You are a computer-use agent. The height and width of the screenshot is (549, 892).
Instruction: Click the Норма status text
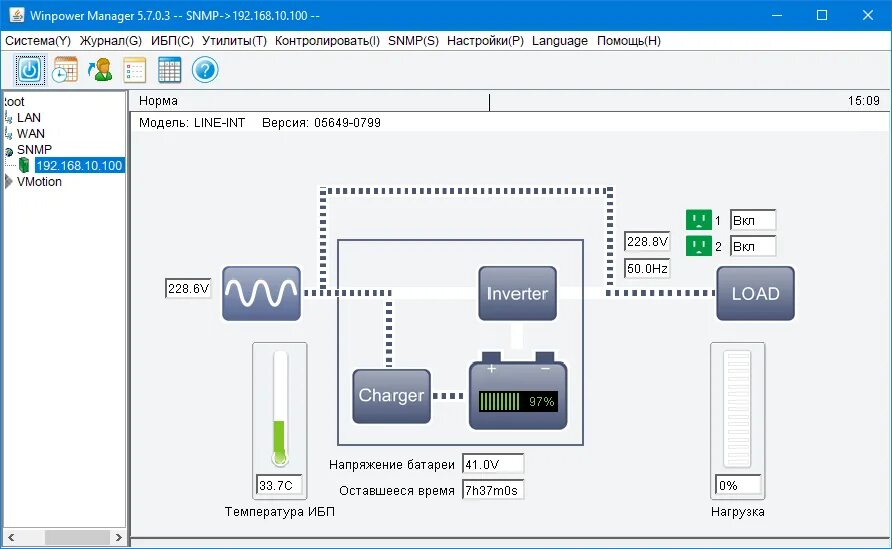[158, 101]
